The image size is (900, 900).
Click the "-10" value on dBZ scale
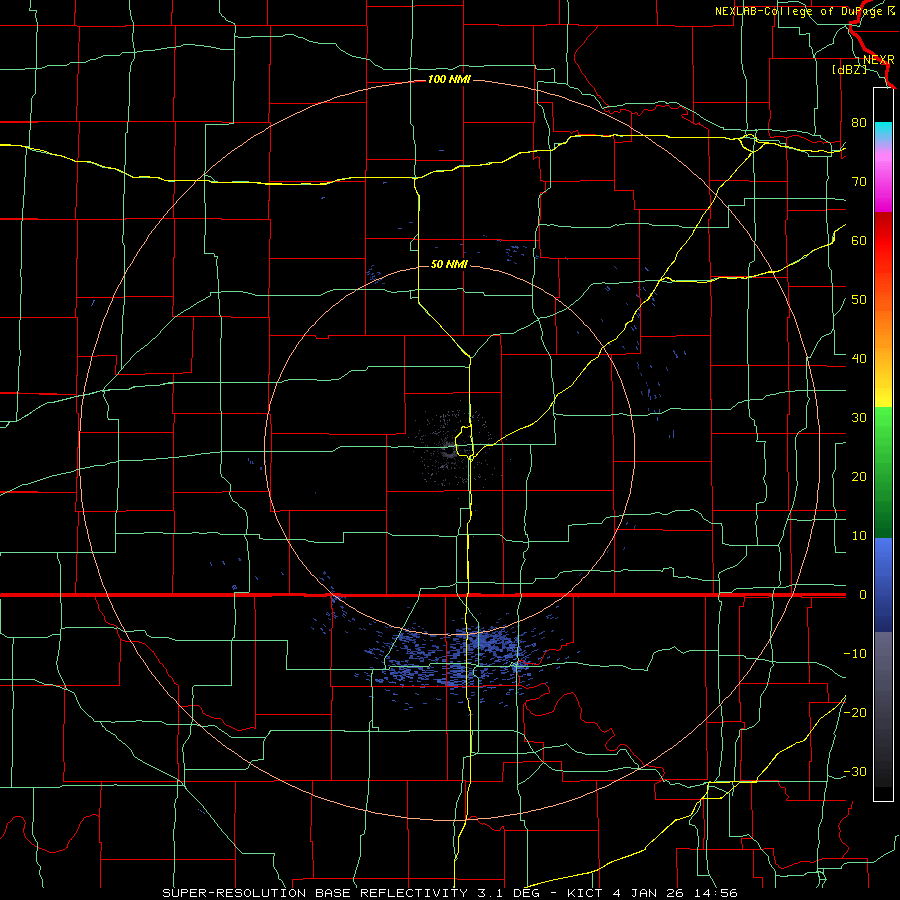855,654
